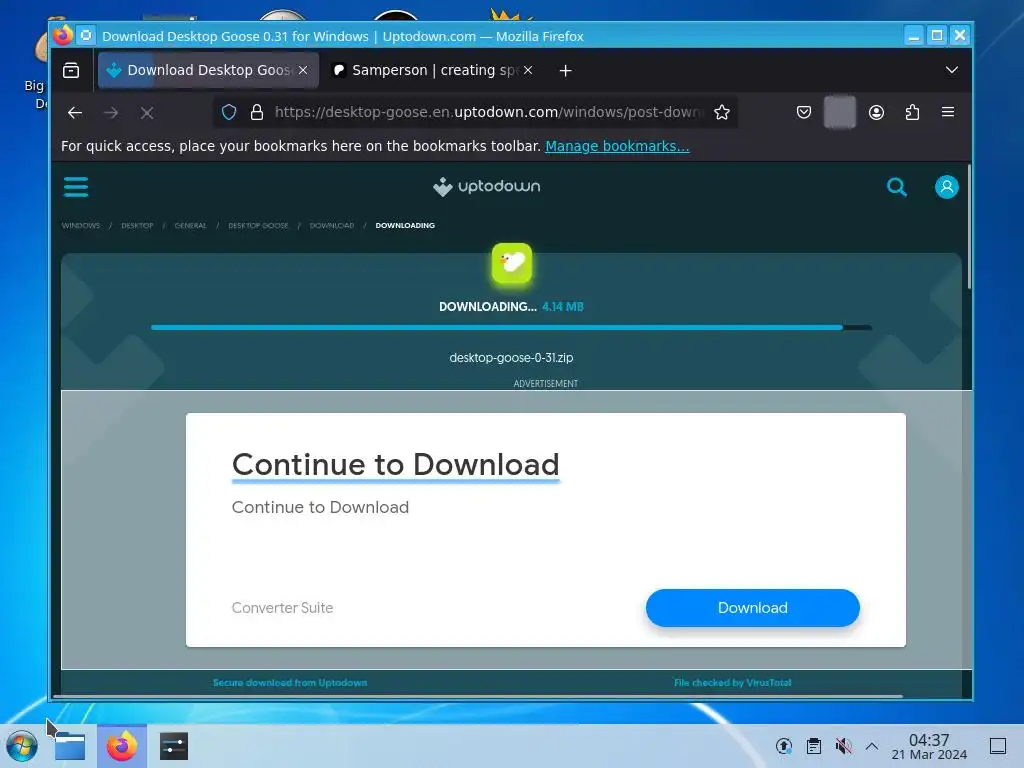1024x768 pixels.
Task: Switch to Download Desktop Goose tab
Action: [208, 71]
